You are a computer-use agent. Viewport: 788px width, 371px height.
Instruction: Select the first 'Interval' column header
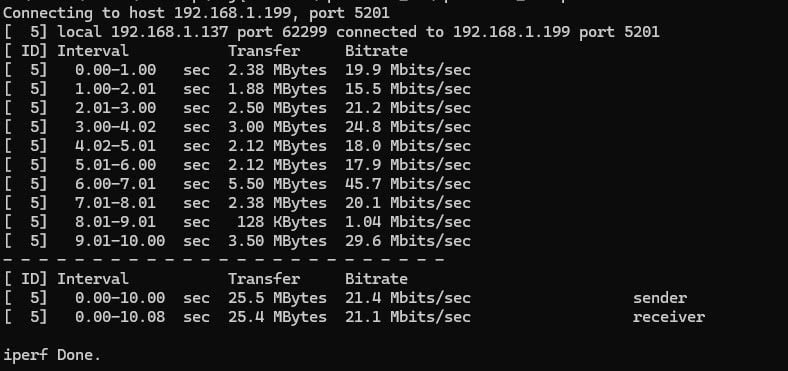(92, 51)
